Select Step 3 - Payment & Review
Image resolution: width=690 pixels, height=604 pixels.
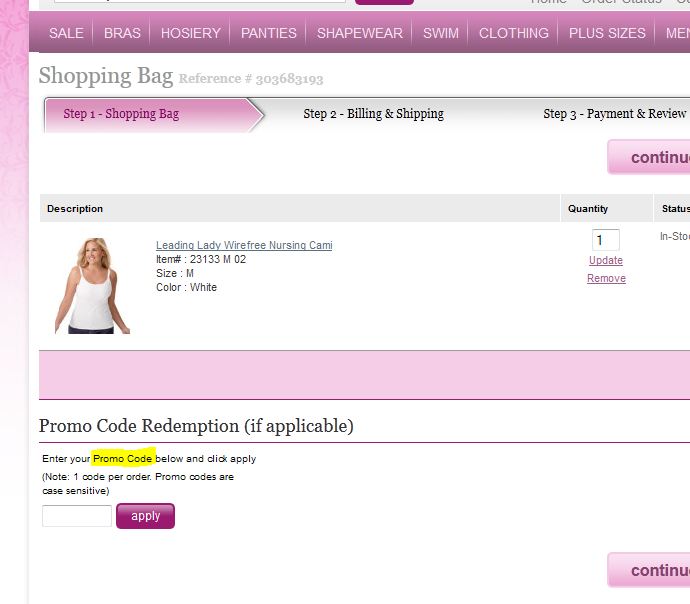point(614,114)
